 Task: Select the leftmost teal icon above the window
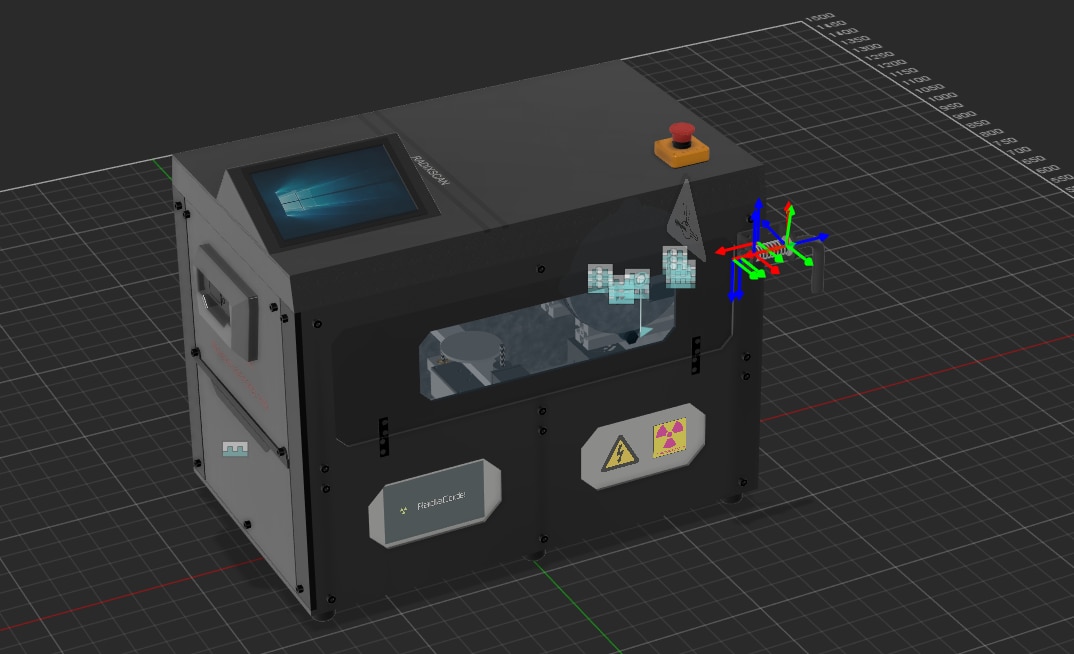(x=600, y=278)
